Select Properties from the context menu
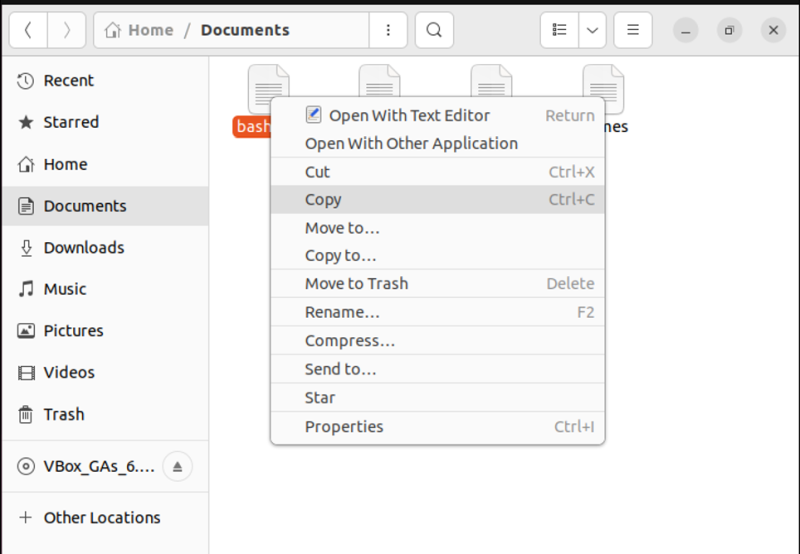Viewport: 800px width, 554px height. (344, 426)
